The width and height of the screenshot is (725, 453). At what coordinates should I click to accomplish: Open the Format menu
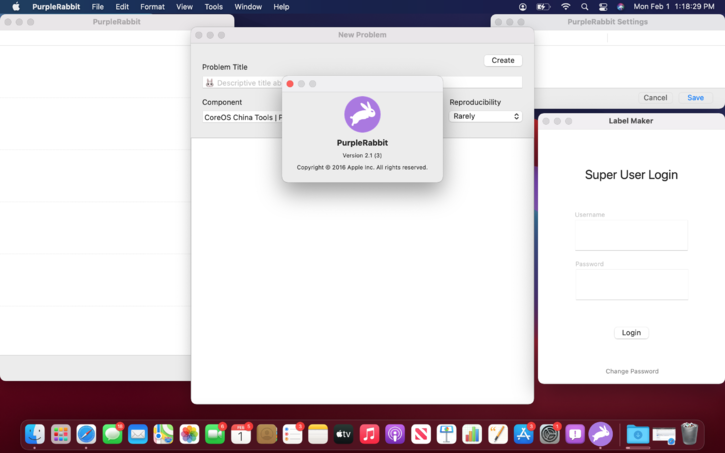[x=153, y=6]
